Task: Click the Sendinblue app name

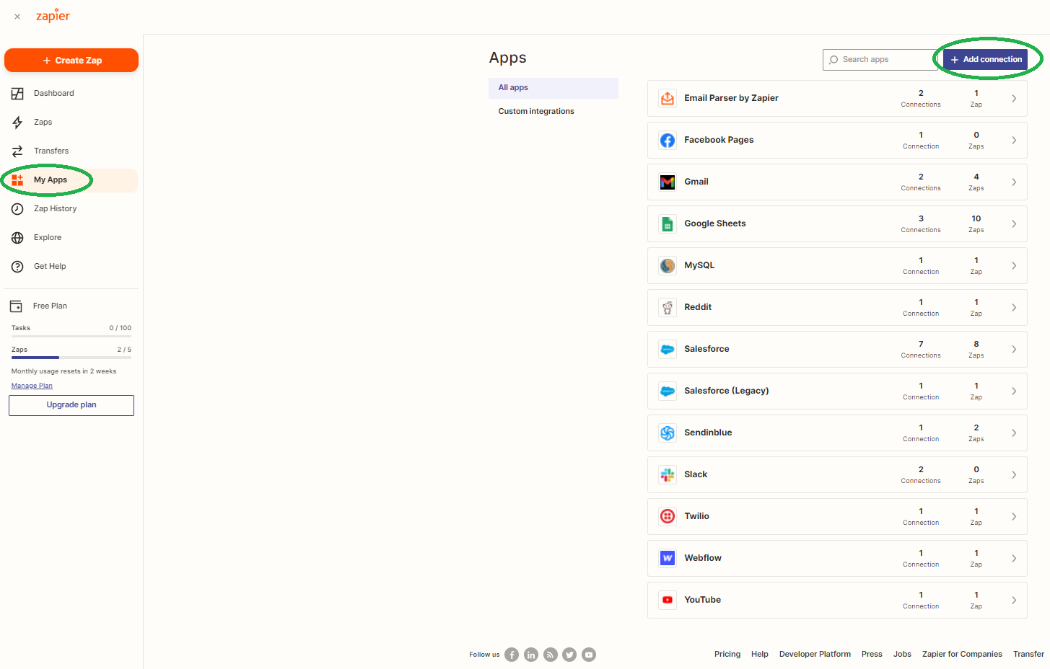Action: [x=708, y=433]
